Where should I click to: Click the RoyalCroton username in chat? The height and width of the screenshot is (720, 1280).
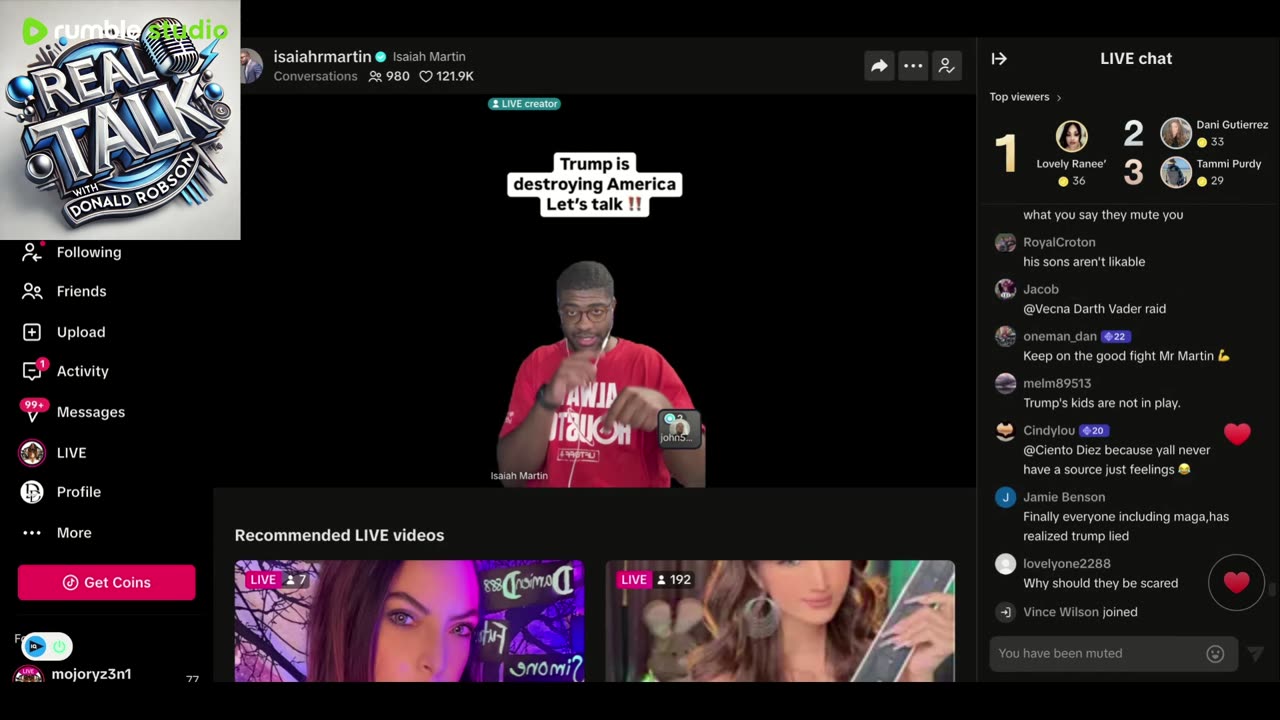point(1059,243)
